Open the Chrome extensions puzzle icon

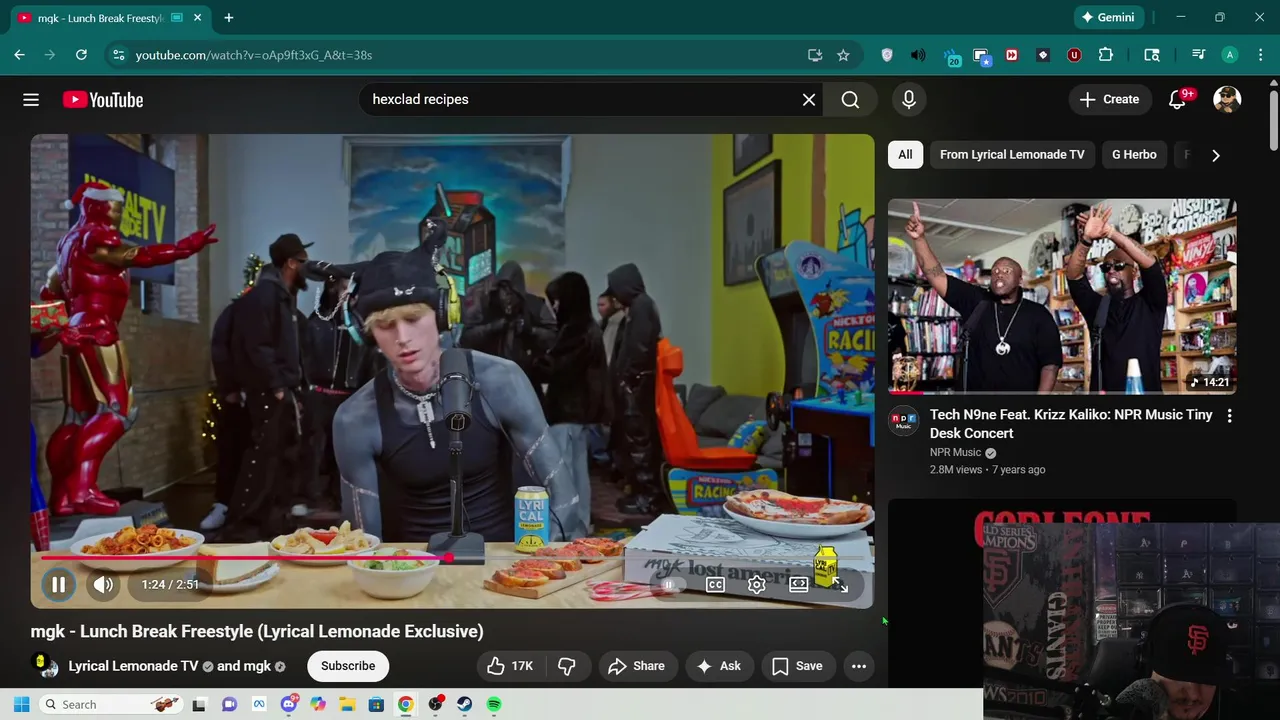(x=1106, y=55)
